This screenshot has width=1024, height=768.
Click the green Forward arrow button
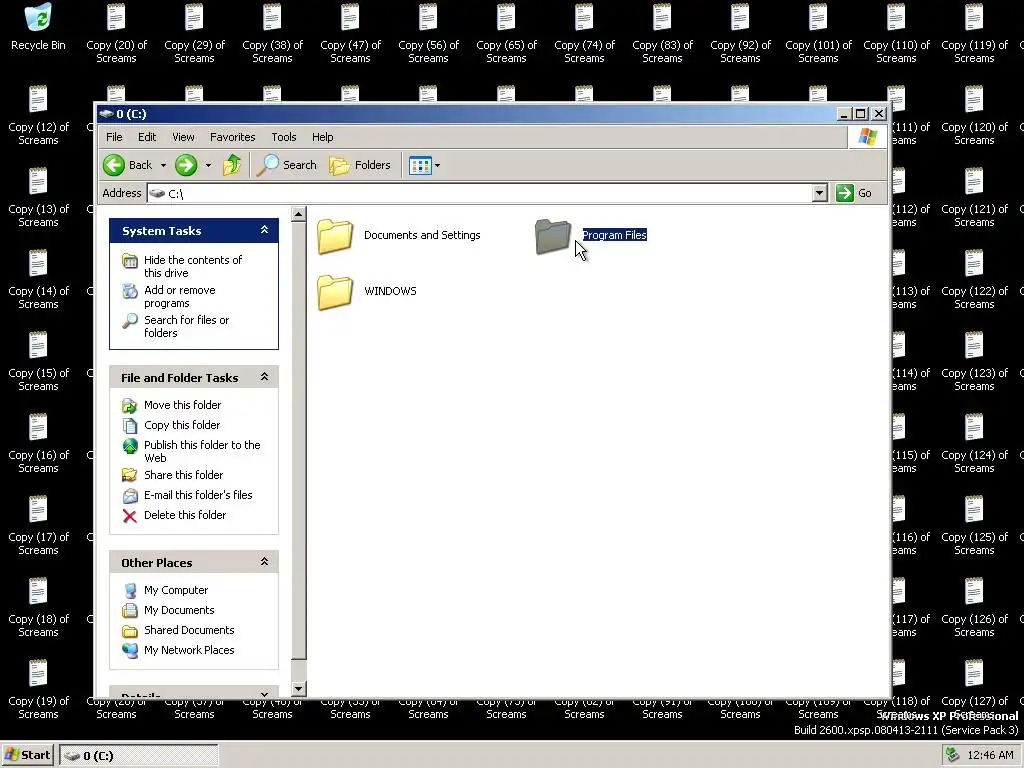(x=186, y=165)
